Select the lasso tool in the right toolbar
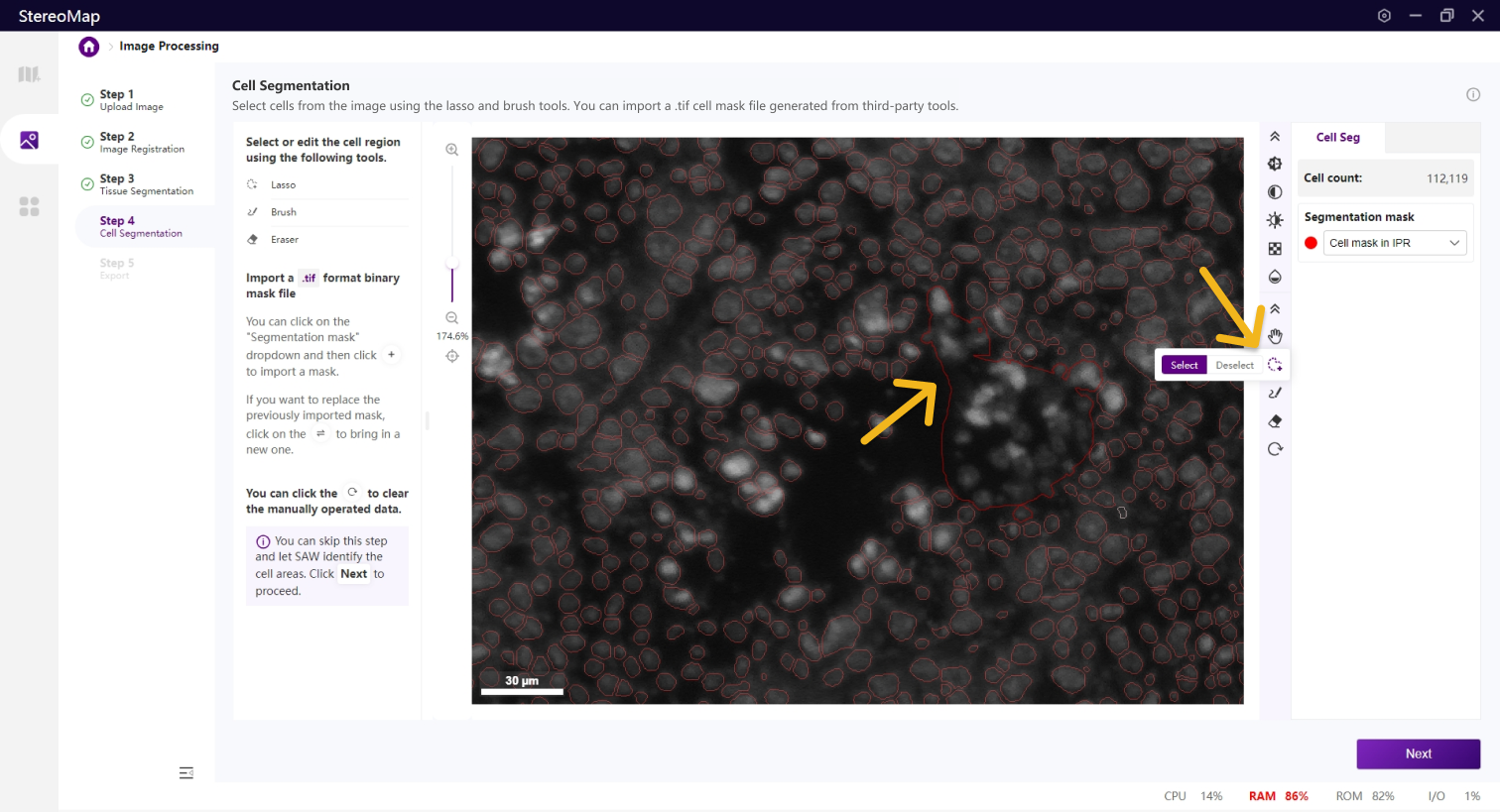 tap(1275, 365)
